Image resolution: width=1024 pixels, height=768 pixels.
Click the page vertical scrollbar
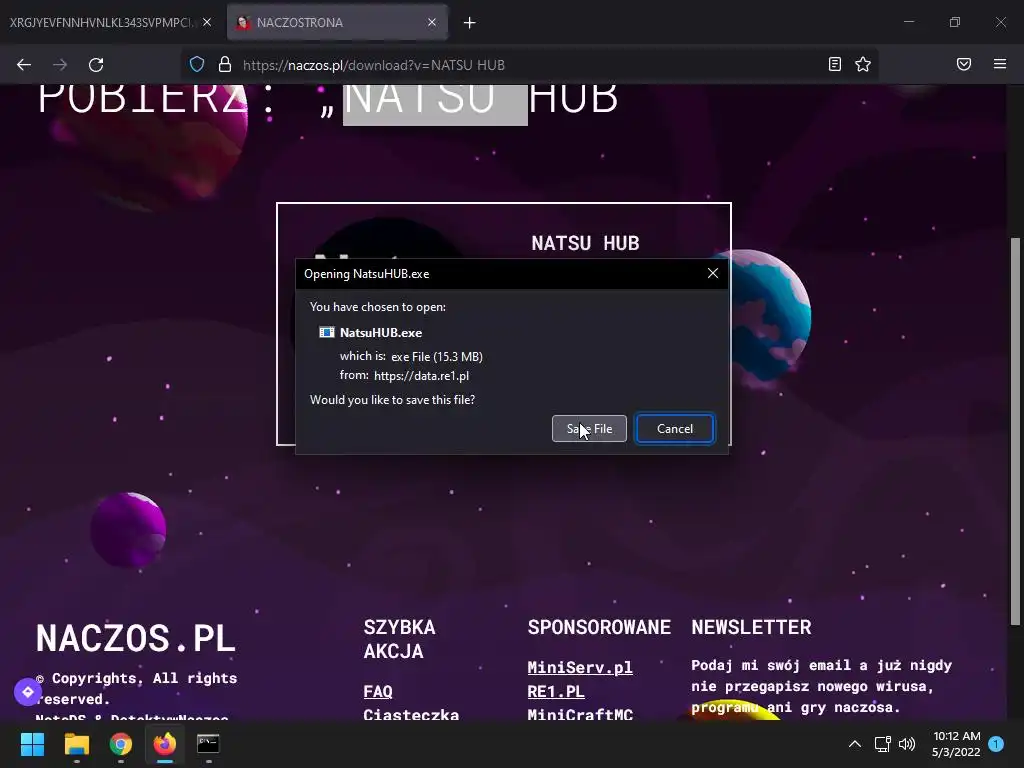[x=1015, y=431]
